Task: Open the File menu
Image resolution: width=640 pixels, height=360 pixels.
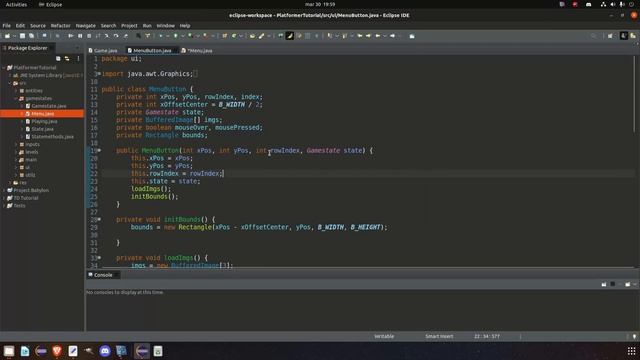Action: (7, 25)
